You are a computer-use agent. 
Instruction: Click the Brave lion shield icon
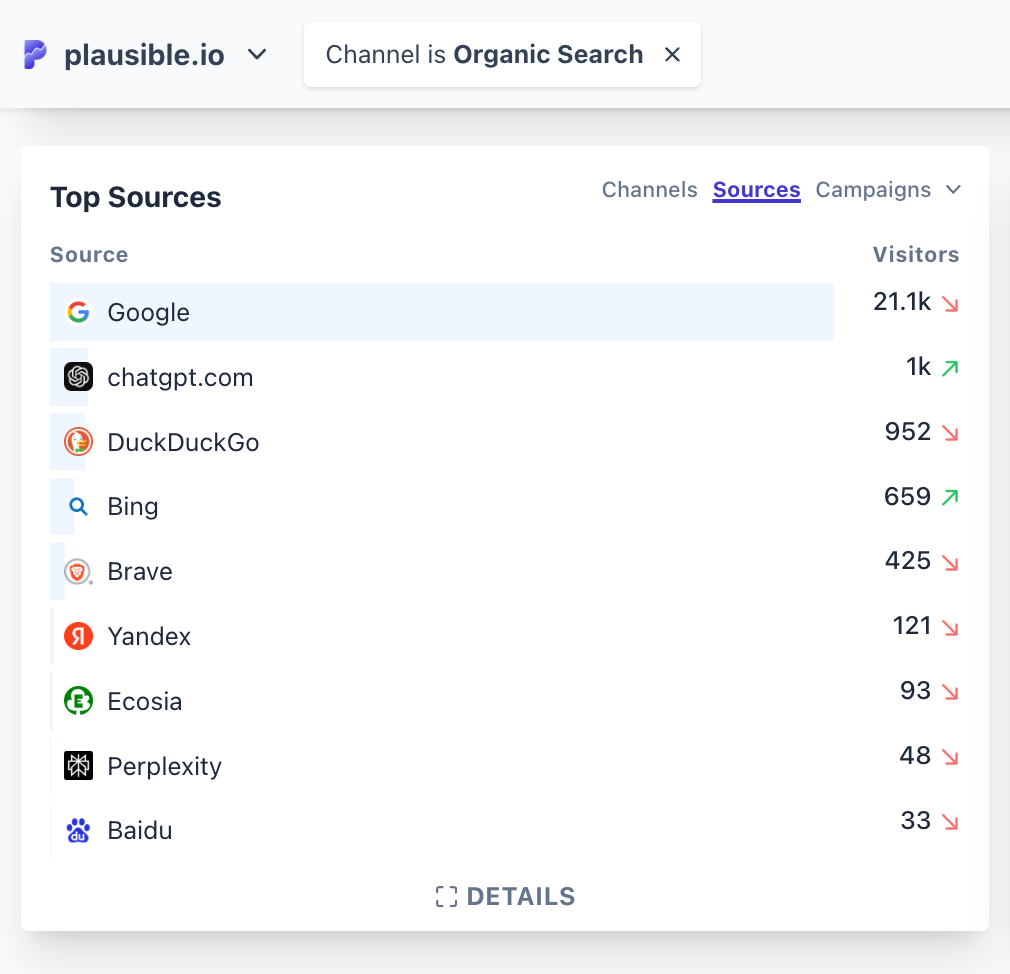78,571
